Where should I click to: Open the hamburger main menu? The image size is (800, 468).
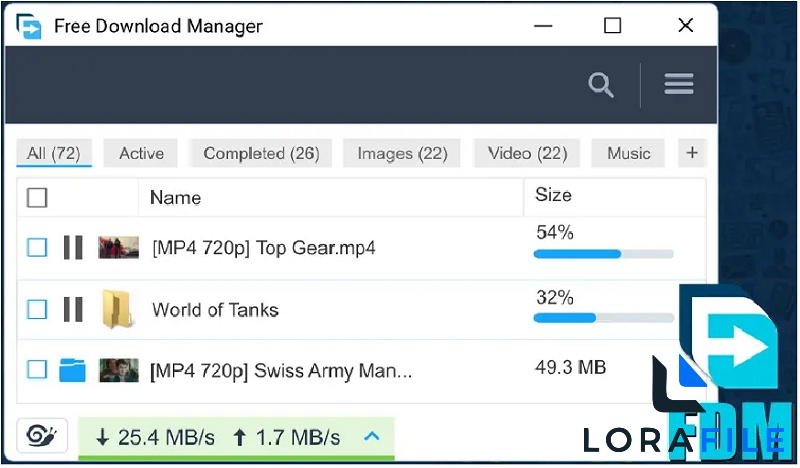(679, 84)
